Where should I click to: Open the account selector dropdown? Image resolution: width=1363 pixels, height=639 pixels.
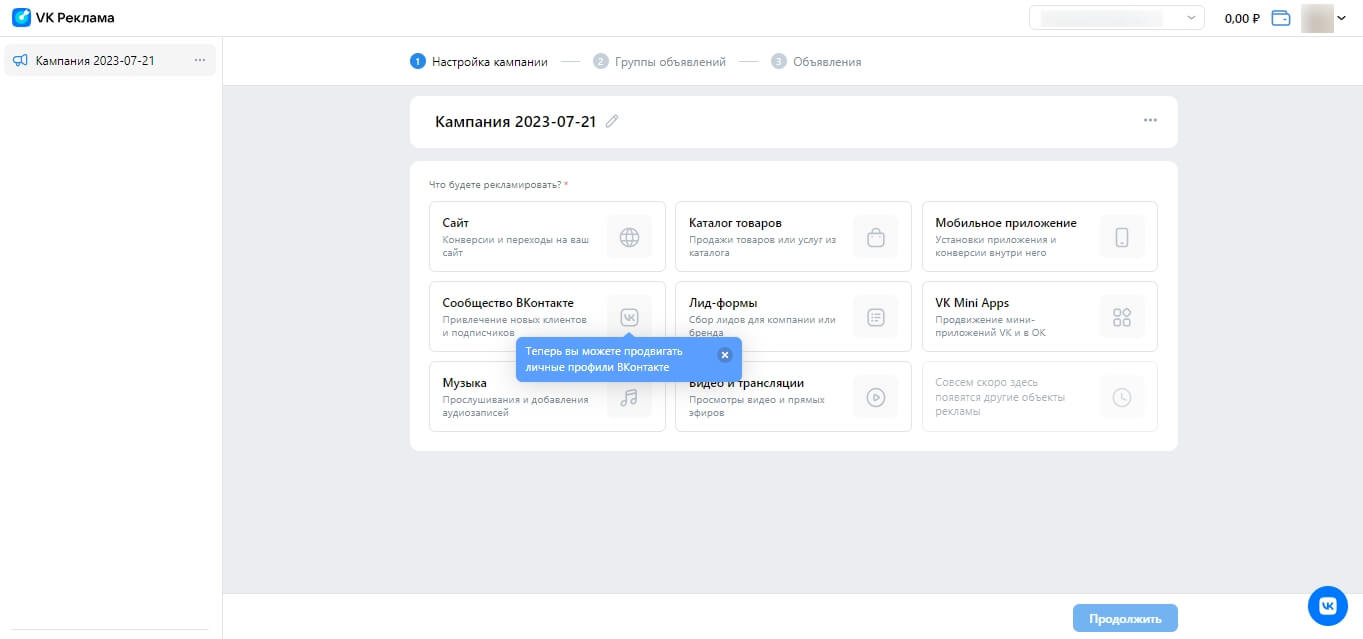click(x=1116, y=18)
